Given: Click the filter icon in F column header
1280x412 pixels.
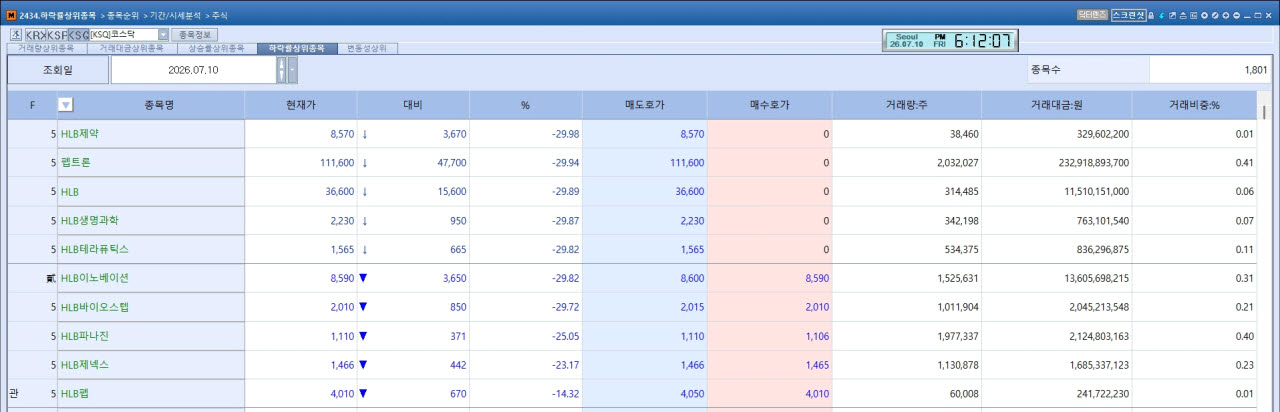Looking at the screenshot, I should [x=65, y=105].
